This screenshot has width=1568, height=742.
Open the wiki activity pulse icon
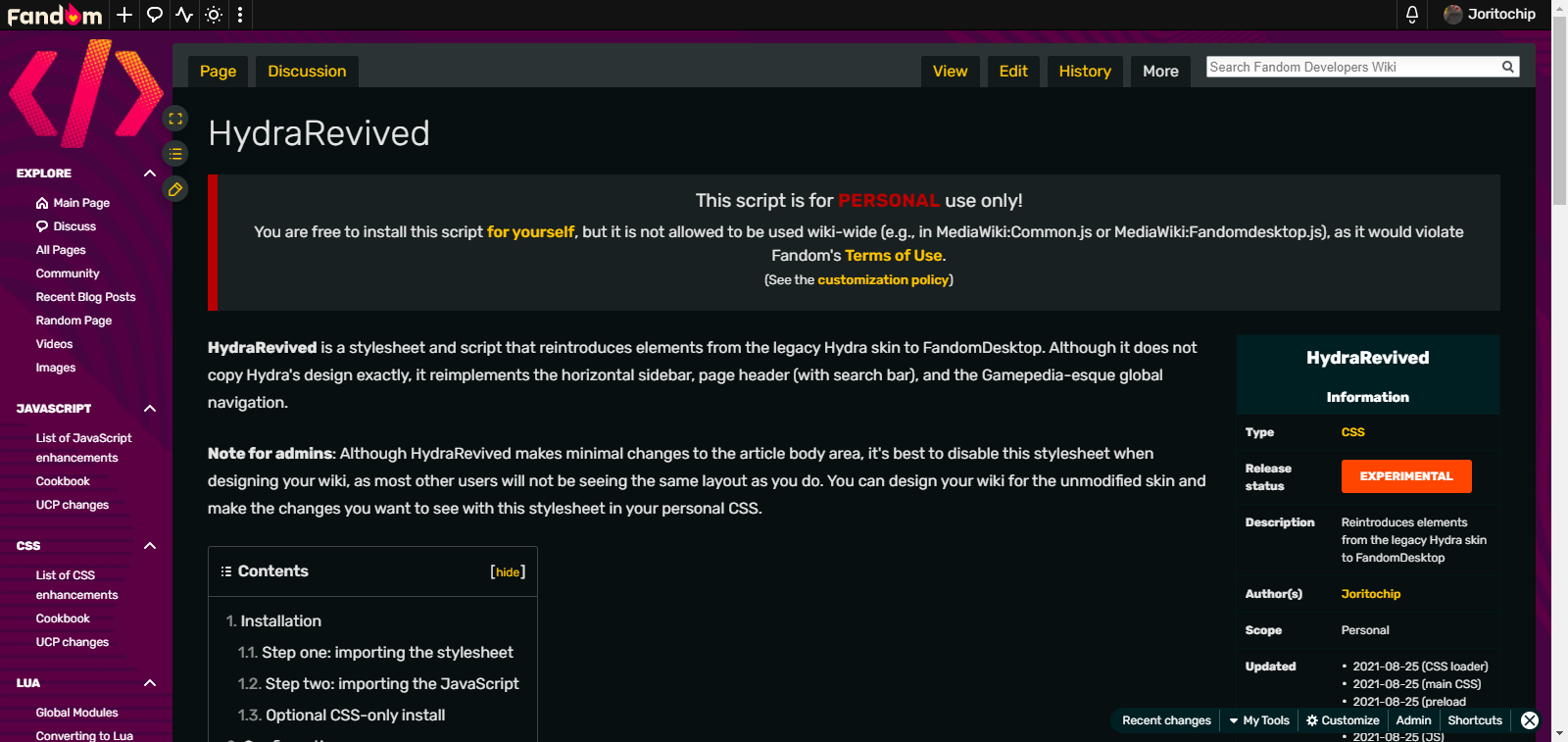click(184, 15)
